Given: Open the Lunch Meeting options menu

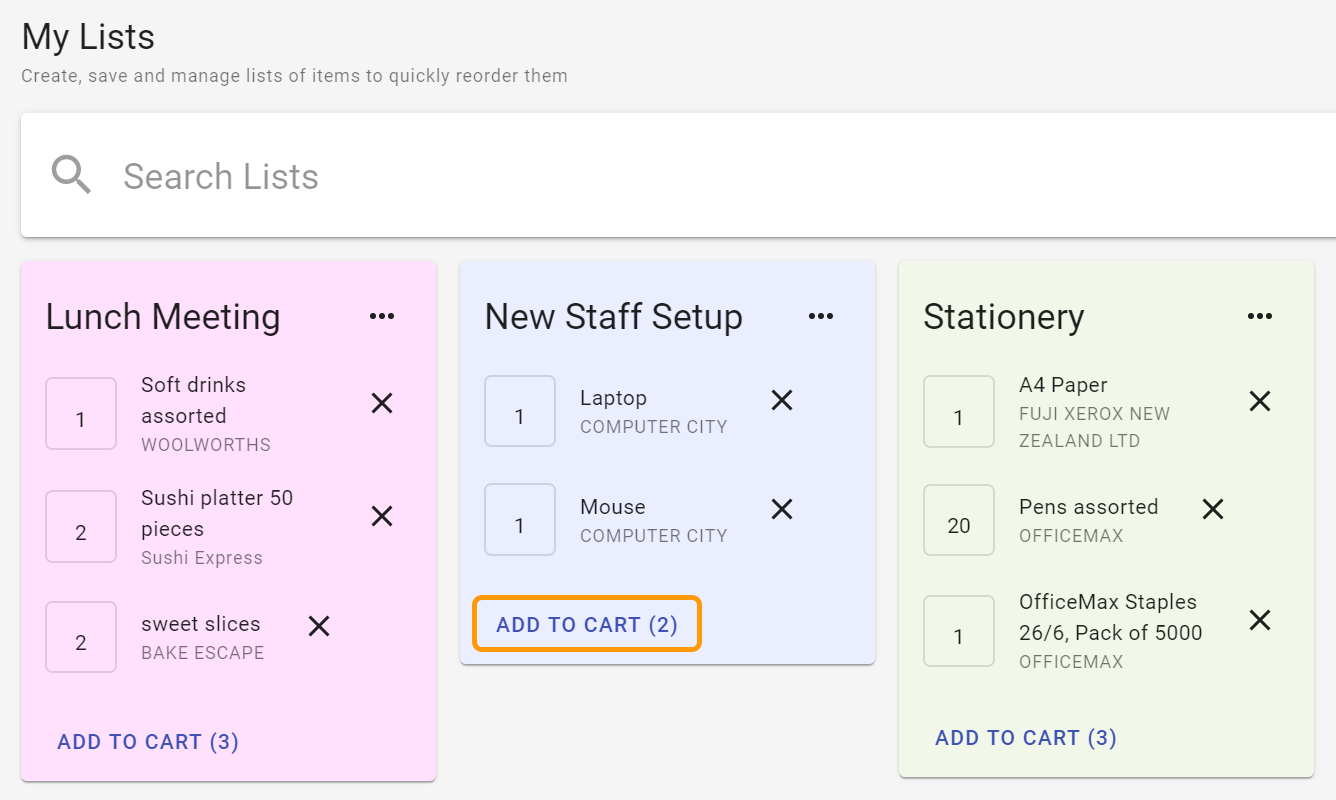Looking at the screenshot, I should pyautogui.click(x=381, y=315).
